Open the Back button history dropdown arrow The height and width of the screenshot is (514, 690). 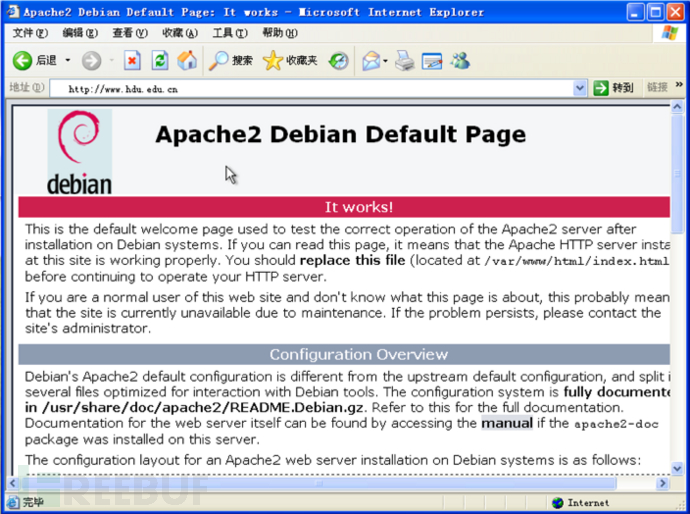click(x=68, y=60)
